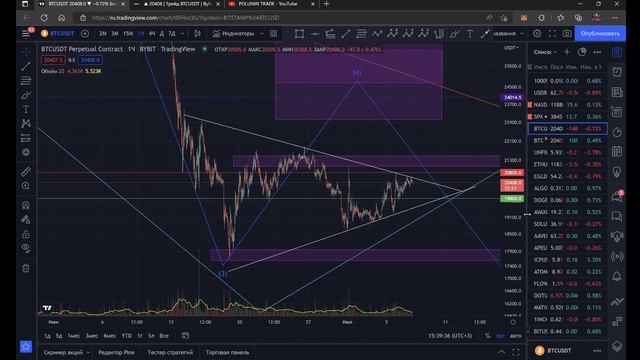Select the Text tool in top toolbar
640x360 pixels.
(x=470, y=33)
